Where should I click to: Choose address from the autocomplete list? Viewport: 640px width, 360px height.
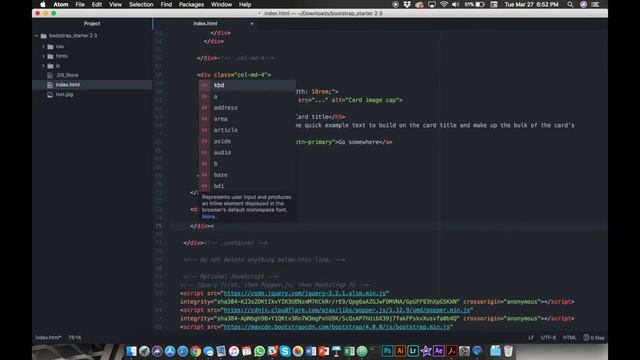247,108
